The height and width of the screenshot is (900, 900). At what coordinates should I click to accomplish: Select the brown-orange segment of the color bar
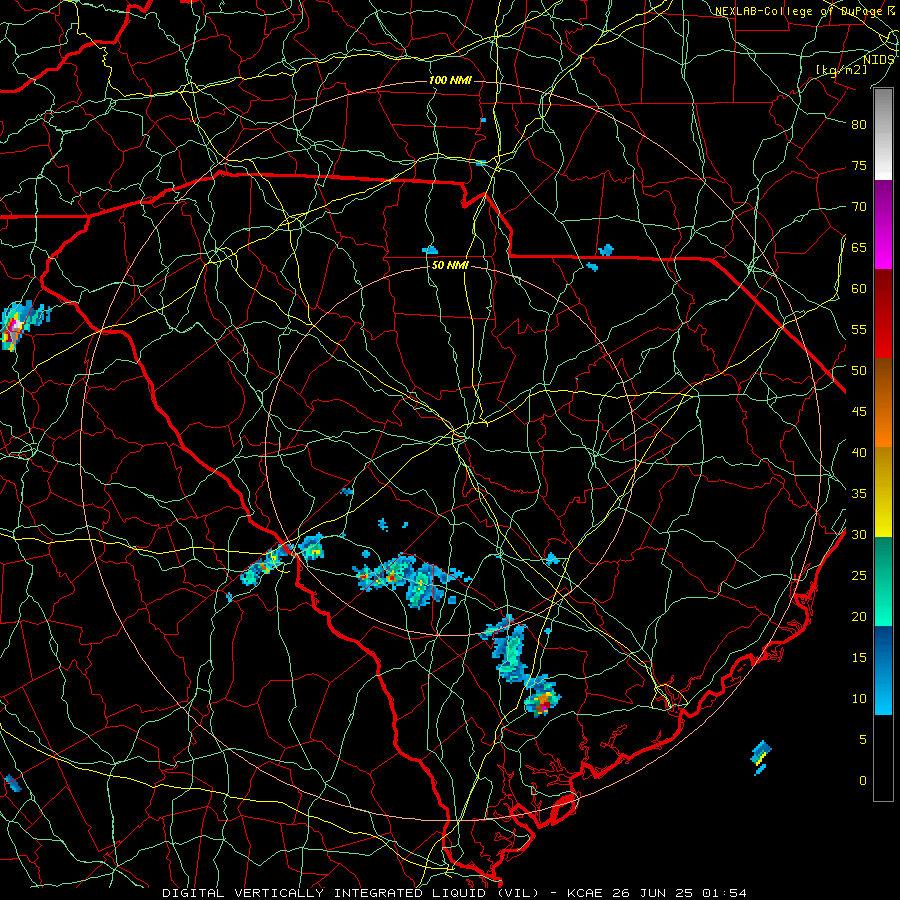(883, 403)
